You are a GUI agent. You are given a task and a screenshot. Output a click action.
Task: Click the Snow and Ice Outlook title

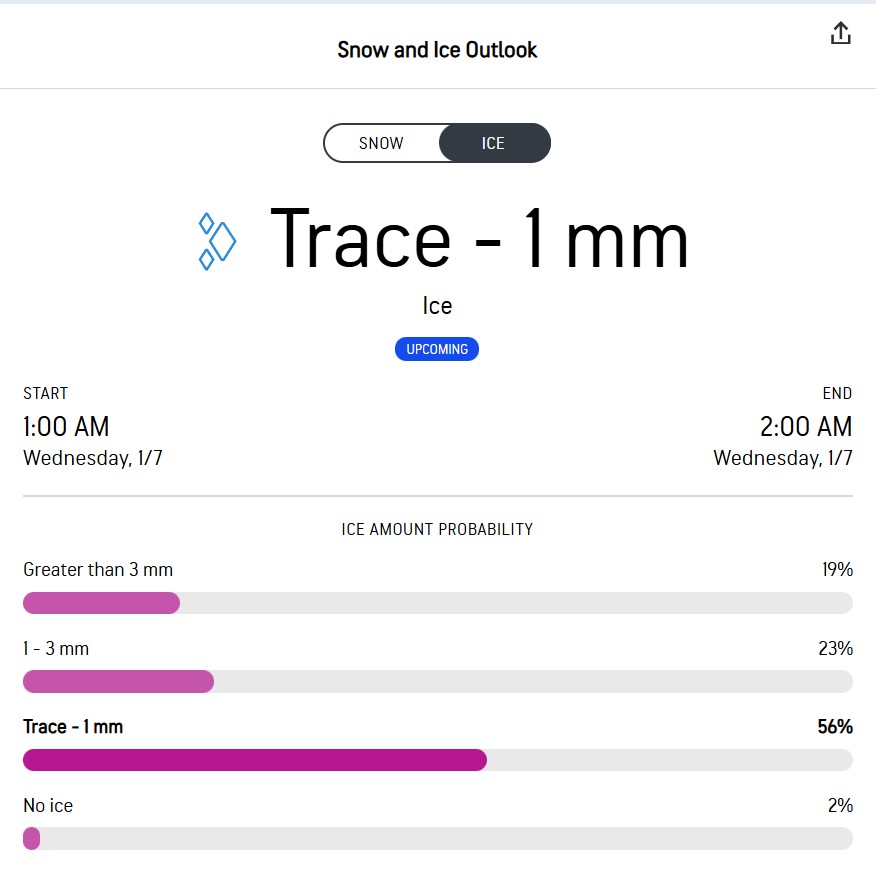point(437,50)
